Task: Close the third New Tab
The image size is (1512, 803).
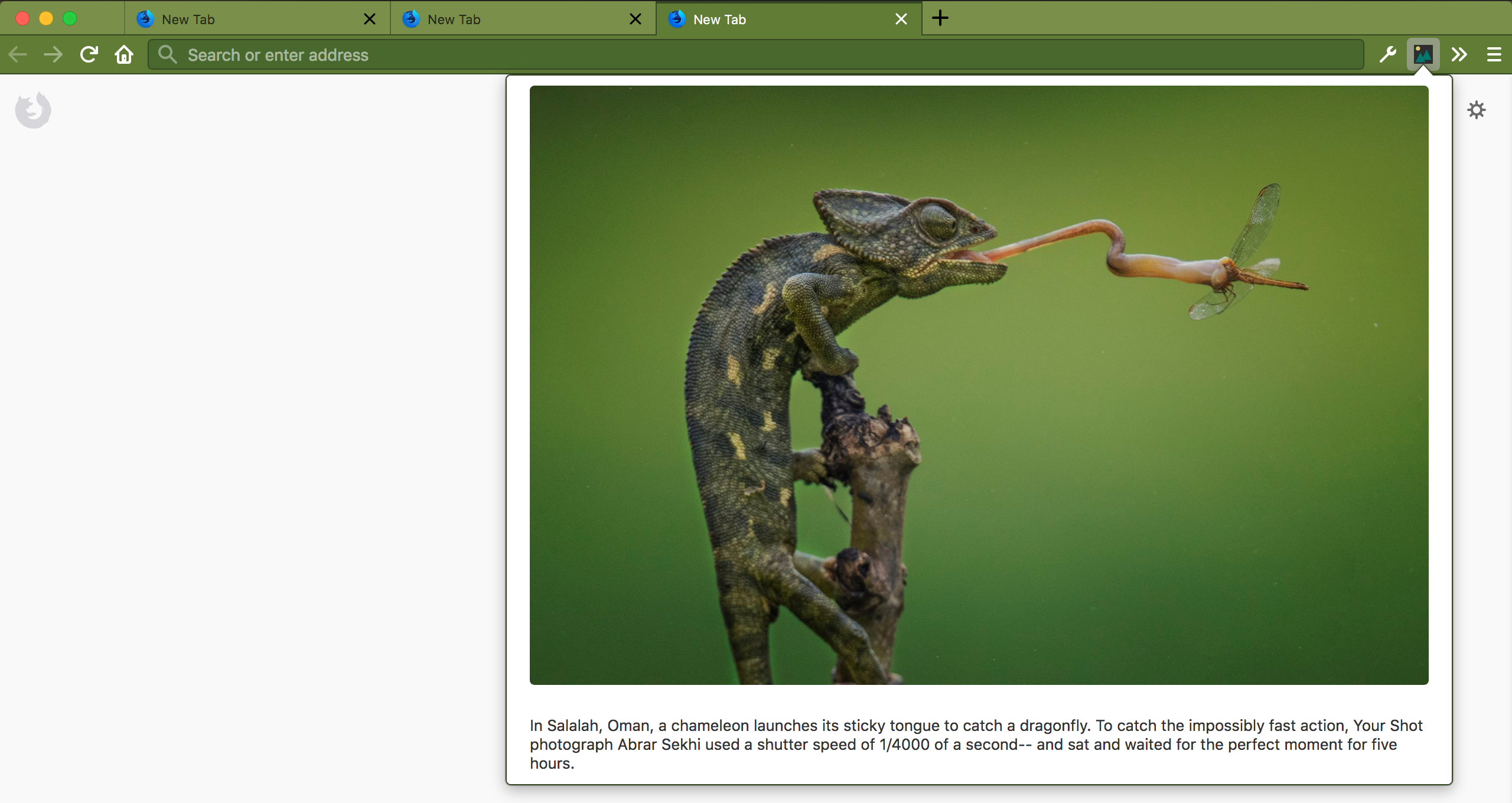Action: tap(901, 19)
